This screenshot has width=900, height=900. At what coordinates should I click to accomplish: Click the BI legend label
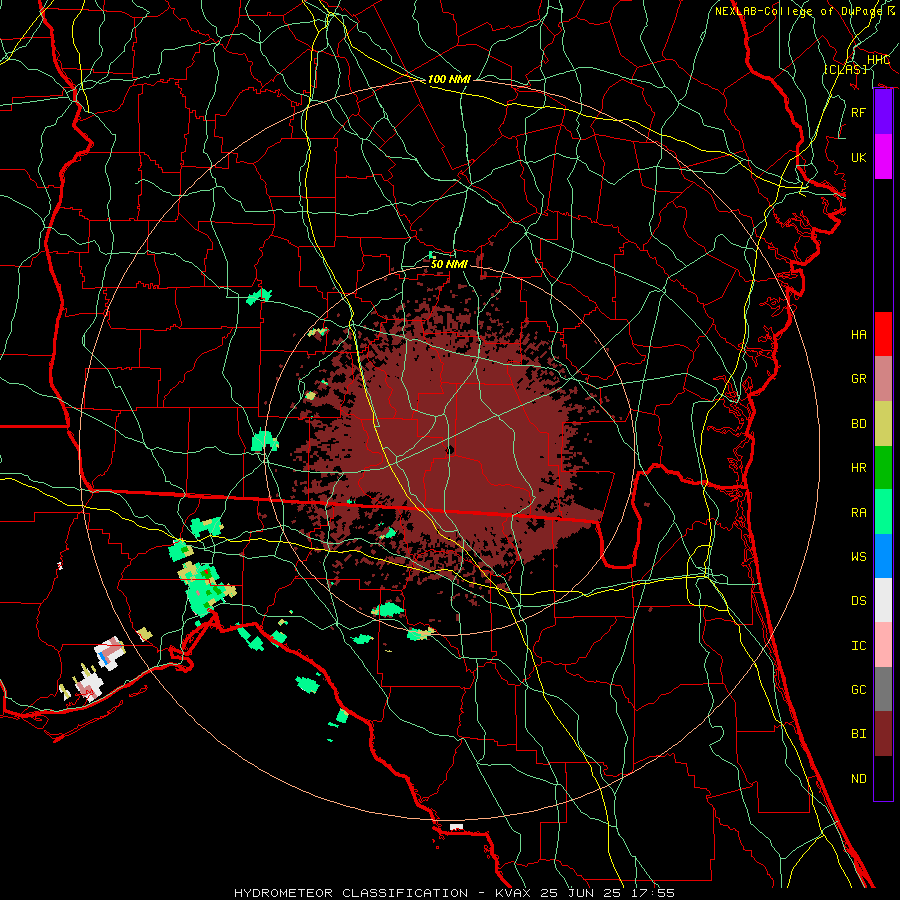tap(858, 734)
